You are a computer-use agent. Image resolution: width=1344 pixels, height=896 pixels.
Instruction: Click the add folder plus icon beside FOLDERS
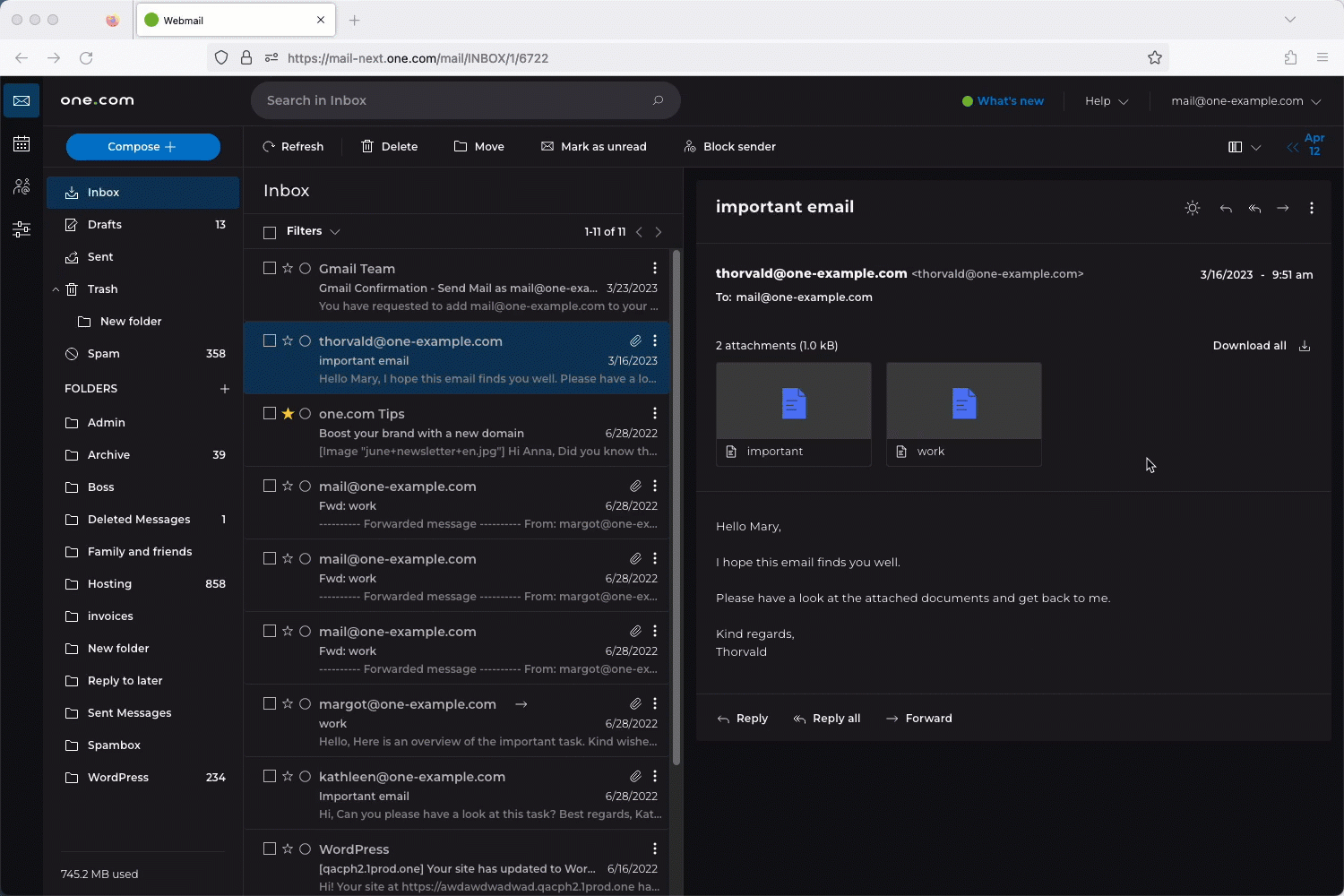point(225,389)
